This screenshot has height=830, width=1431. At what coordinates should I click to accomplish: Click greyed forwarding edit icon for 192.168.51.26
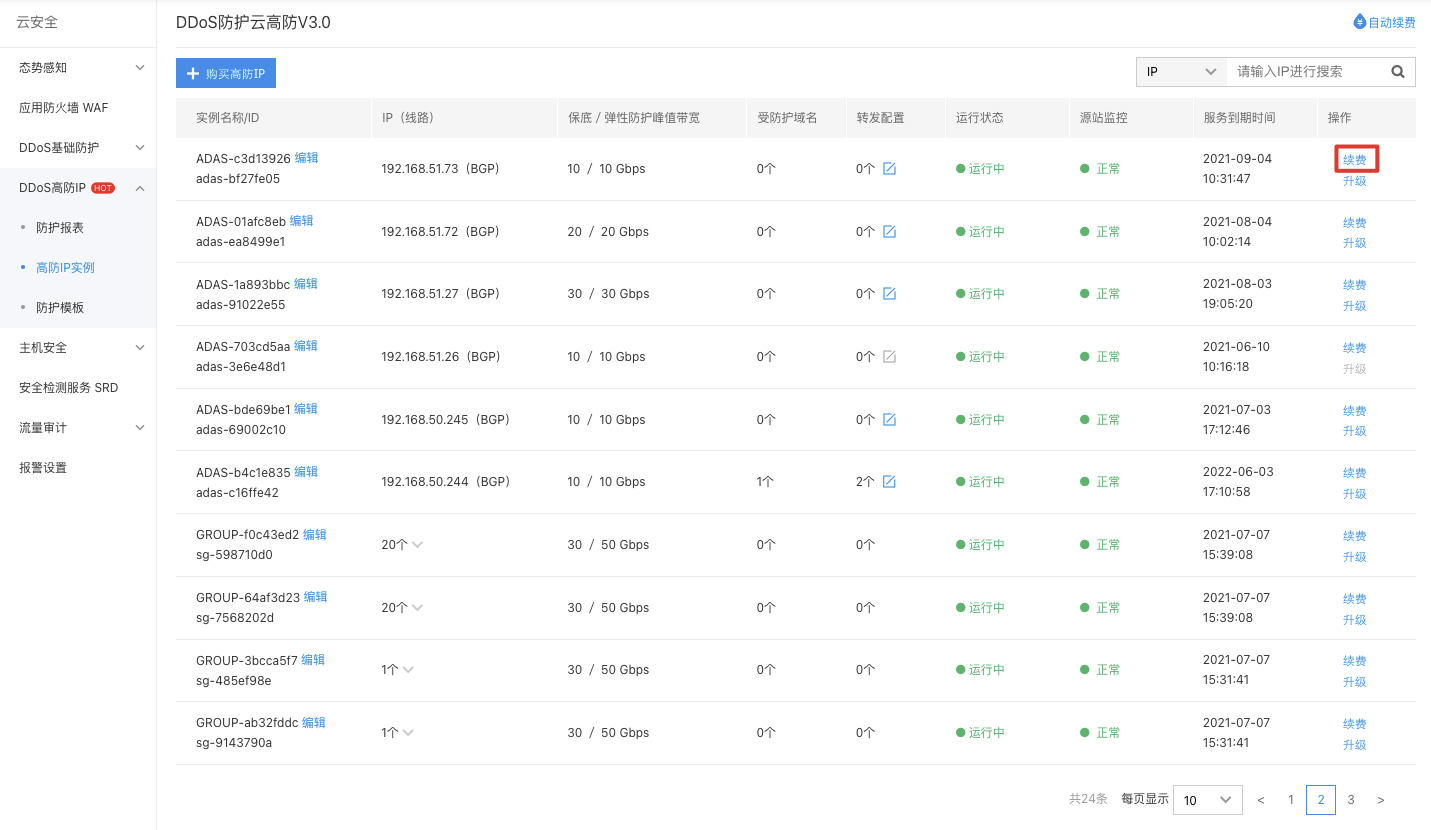[889, 357]
